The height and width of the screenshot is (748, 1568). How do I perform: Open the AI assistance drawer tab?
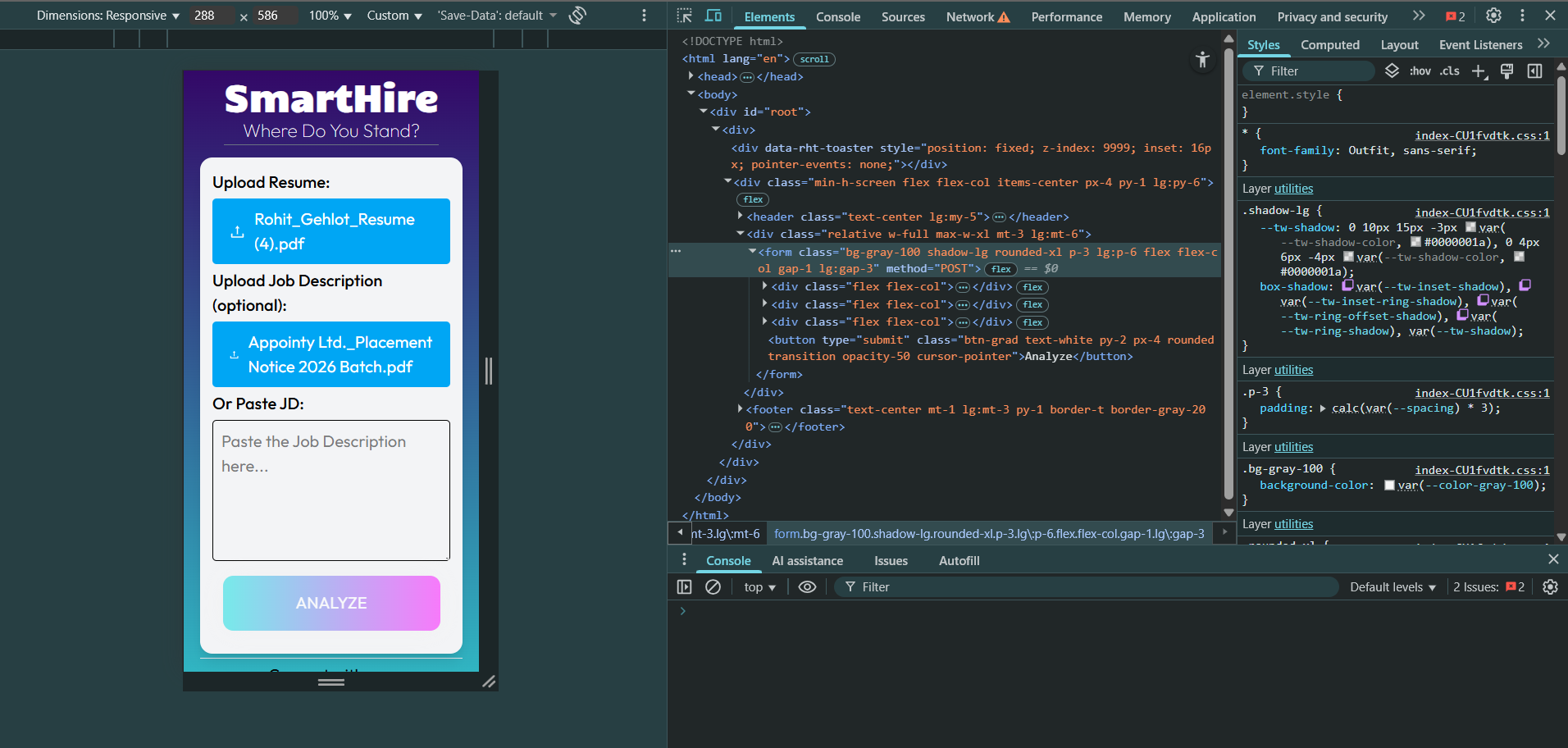(807, 561)
